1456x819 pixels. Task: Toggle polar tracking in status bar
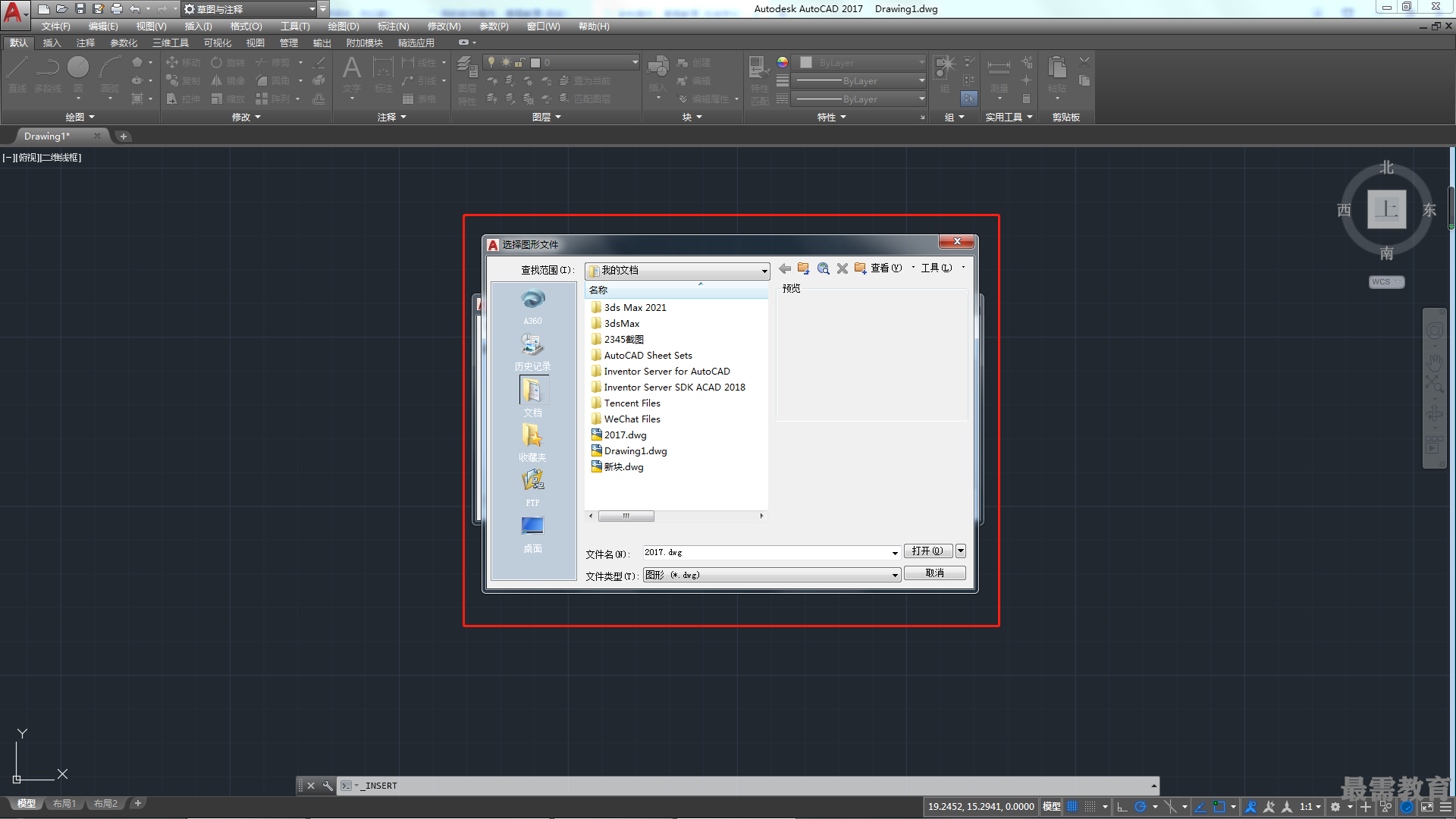coord(1140,807)
